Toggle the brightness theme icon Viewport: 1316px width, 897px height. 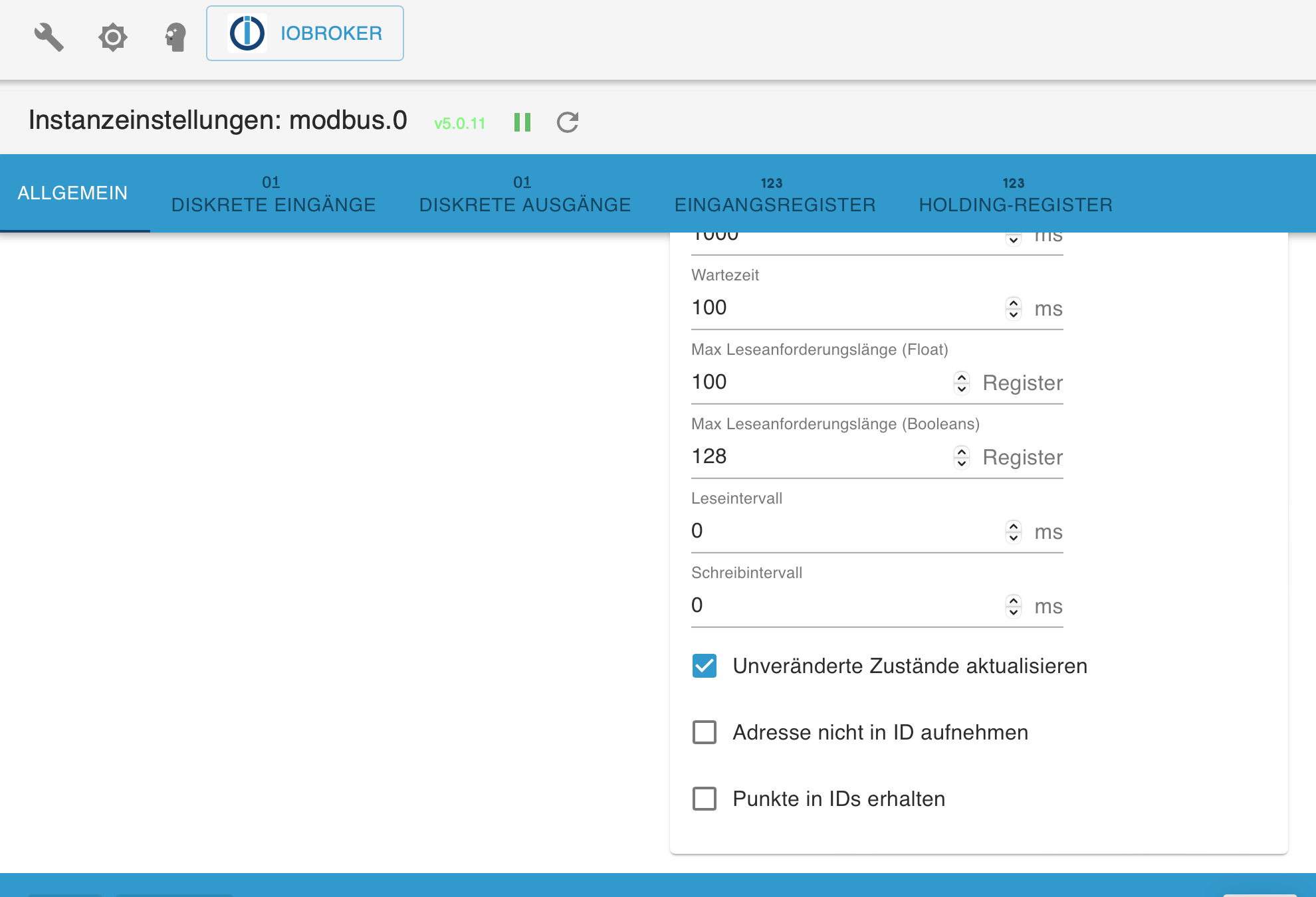coord(112,37)
